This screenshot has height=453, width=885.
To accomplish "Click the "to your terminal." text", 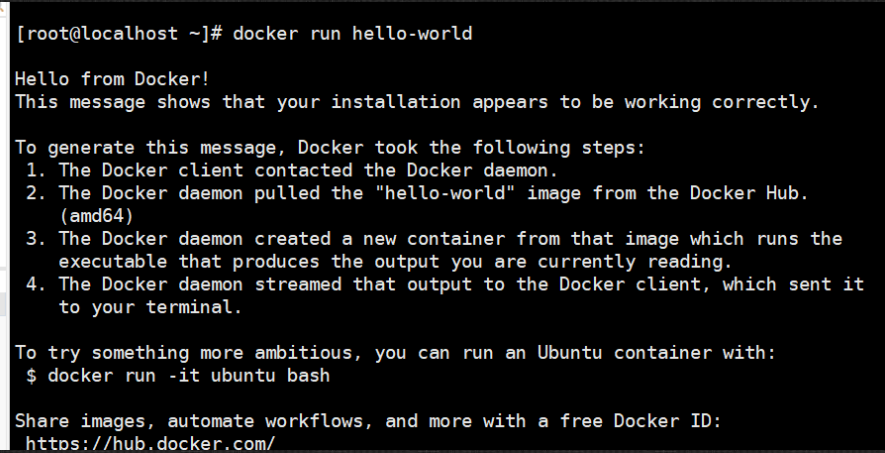I will click(x=150, y=307).
